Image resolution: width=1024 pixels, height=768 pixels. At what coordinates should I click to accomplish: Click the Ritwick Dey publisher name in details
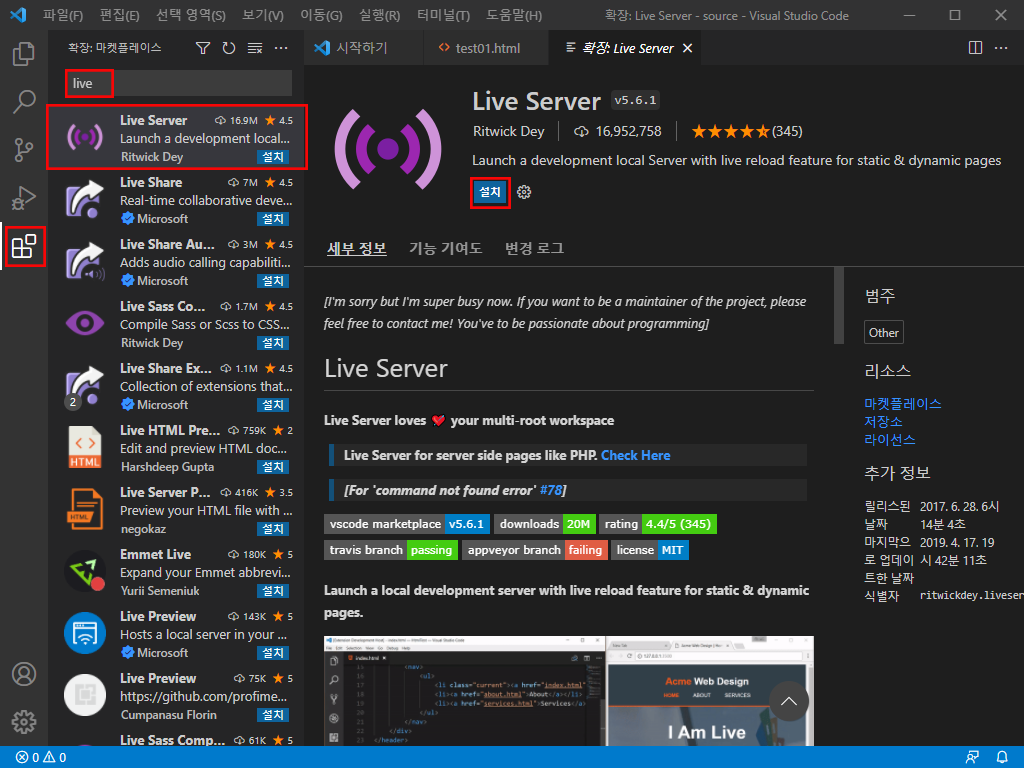pyautogui.click(x=508, y=131)
